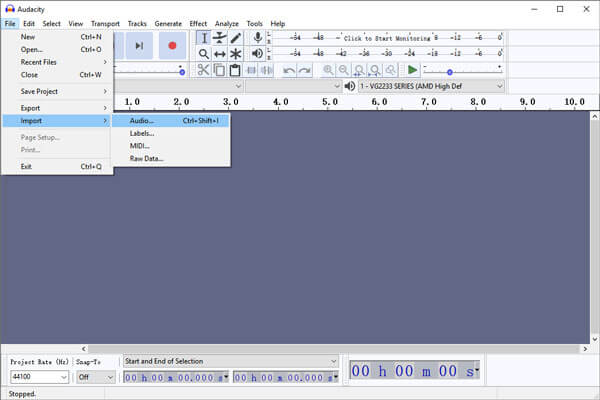Click the Copy icon
The width and height of the screenshot is (600, 400).
(219, 70)
